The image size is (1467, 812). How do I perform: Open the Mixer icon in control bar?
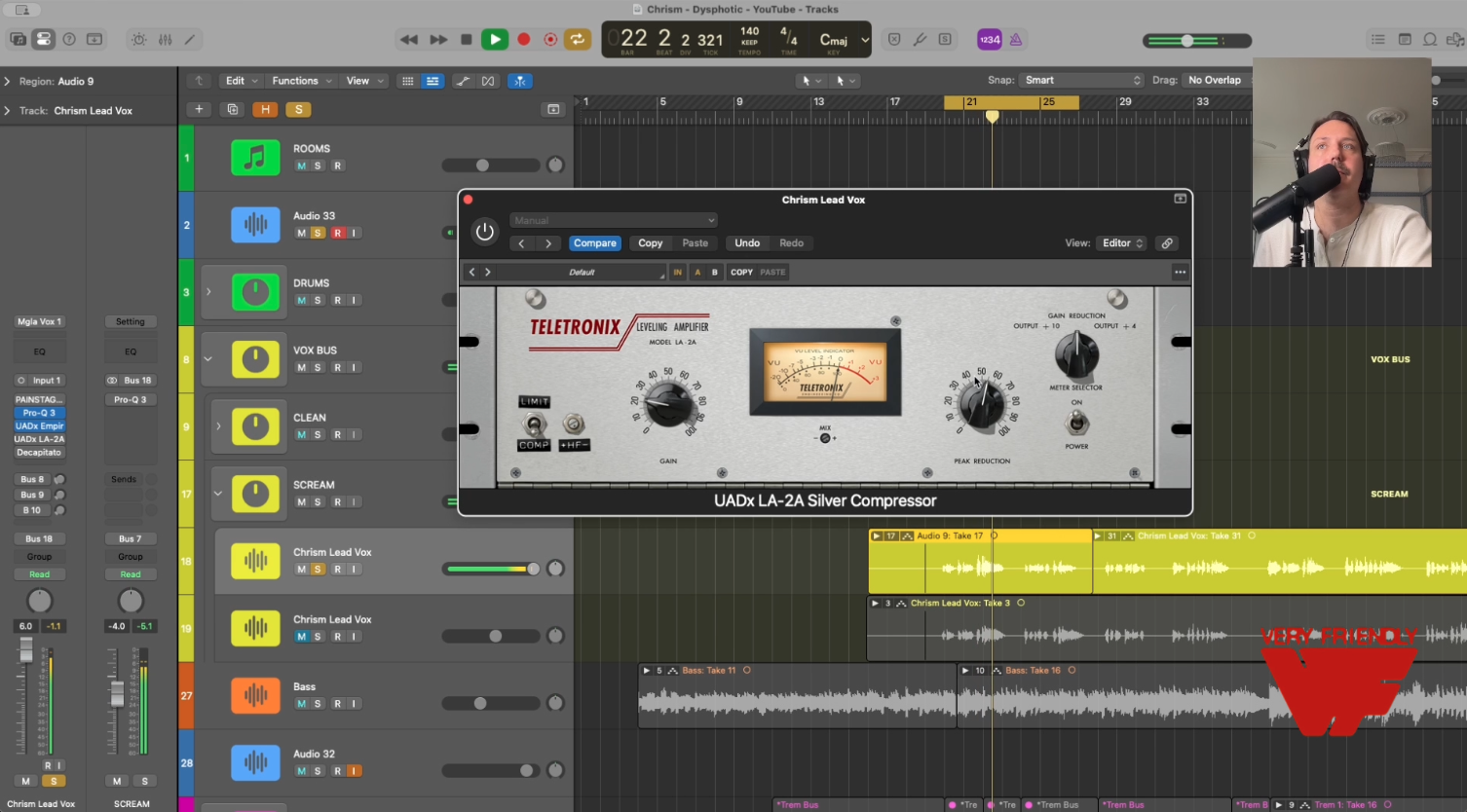[166, 40]
